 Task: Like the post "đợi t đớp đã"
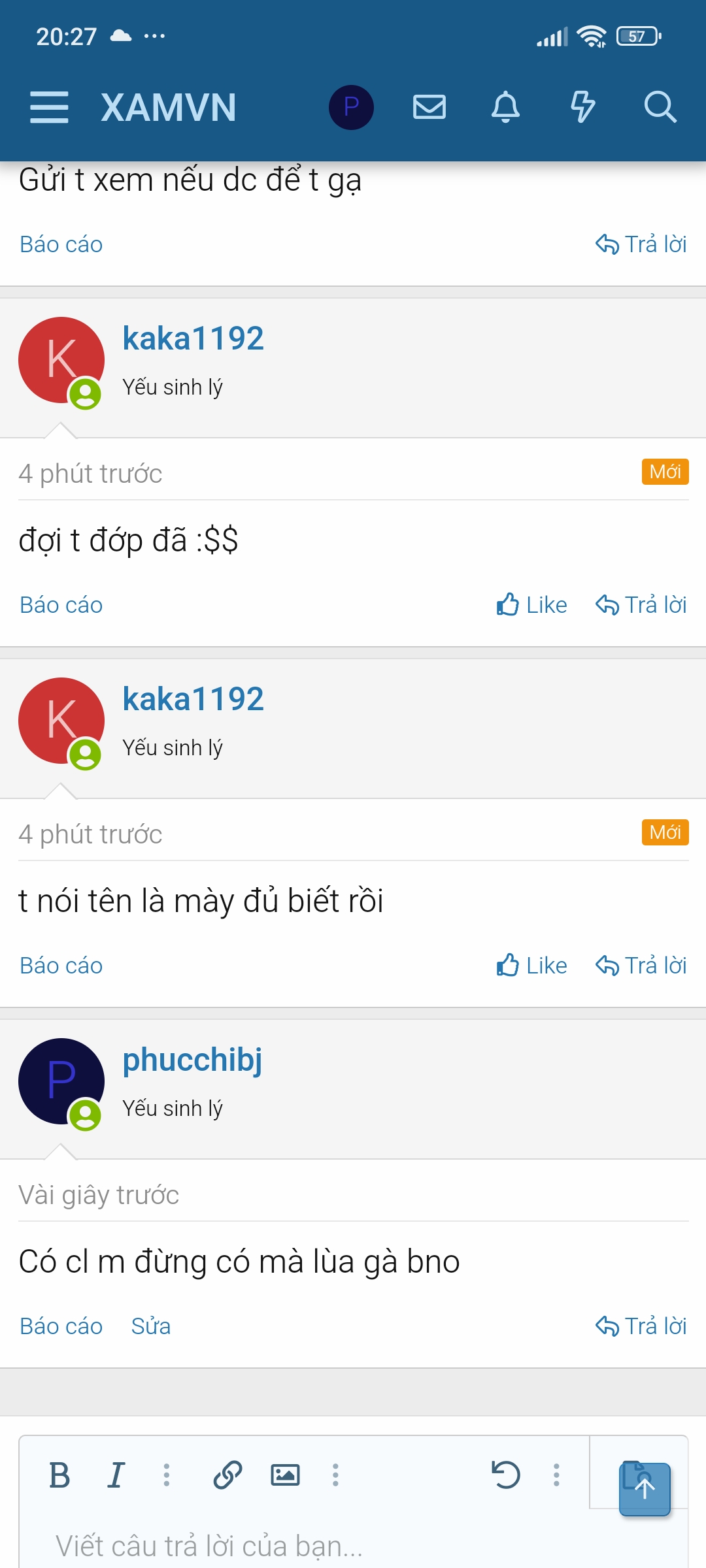click(x=531, y=605)
